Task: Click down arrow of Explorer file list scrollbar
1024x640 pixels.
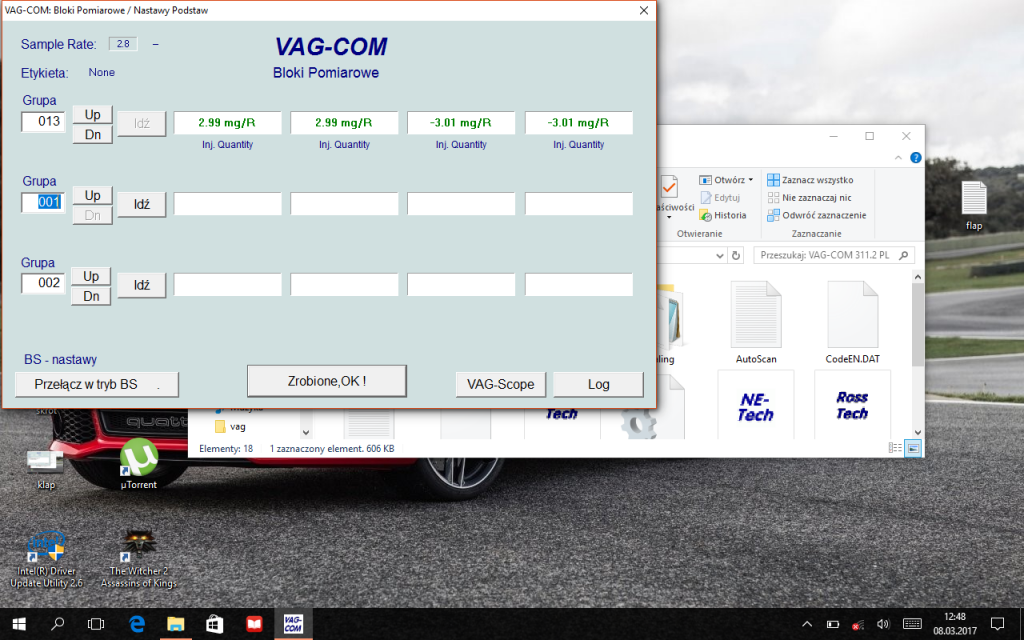Action: coord(918,432)
